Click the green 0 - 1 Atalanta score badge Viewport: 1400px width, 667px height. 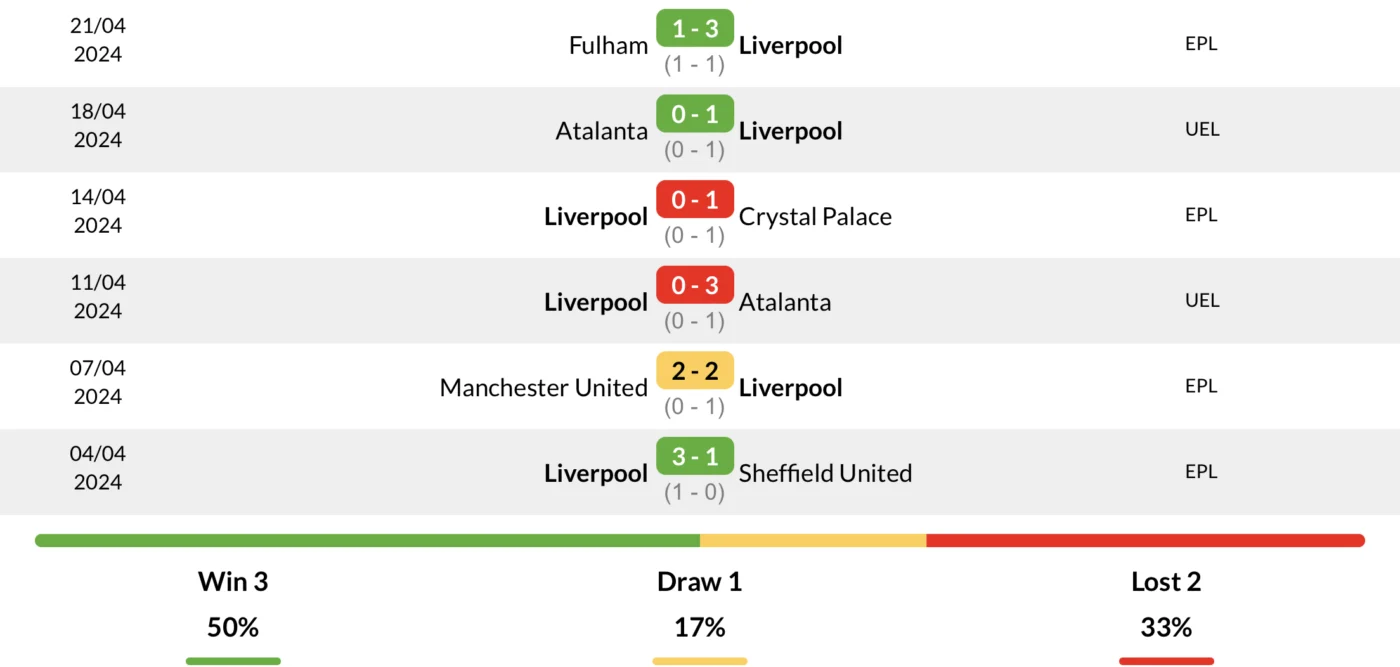pyautogui.click(x=695, y=114)
